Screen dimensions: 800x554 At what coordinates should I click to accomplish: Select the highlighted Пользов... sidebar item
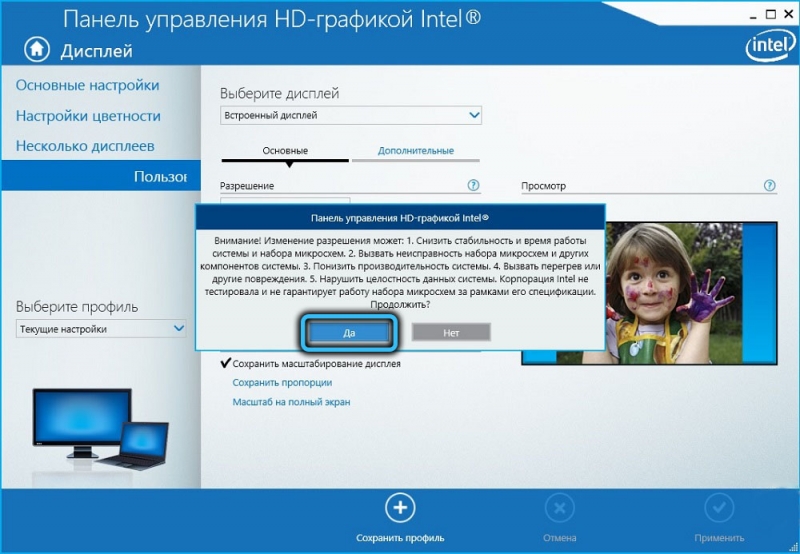click(x=101, y=176)
